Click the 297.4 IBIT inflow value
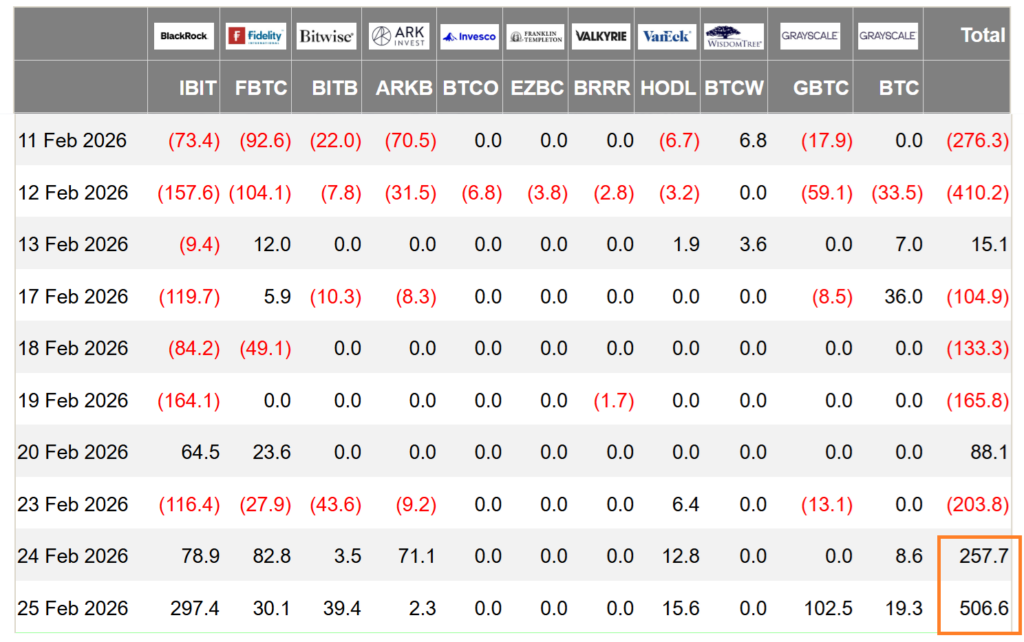This screenshot has height=642, width=1024. pos(194,608)
